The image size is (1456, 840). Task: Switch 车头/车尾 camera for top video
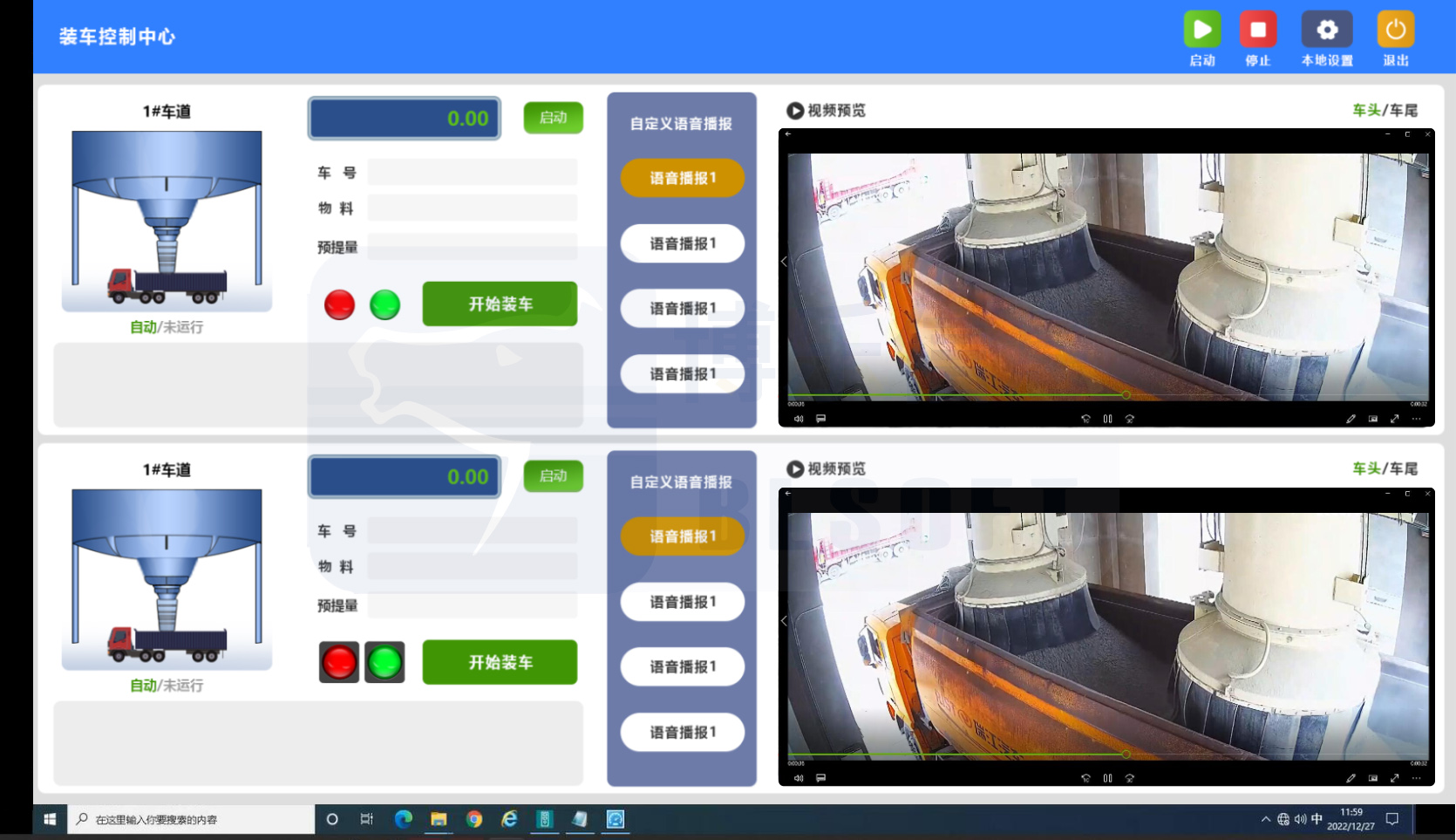pyautogui.click(x=1385, y=110)
